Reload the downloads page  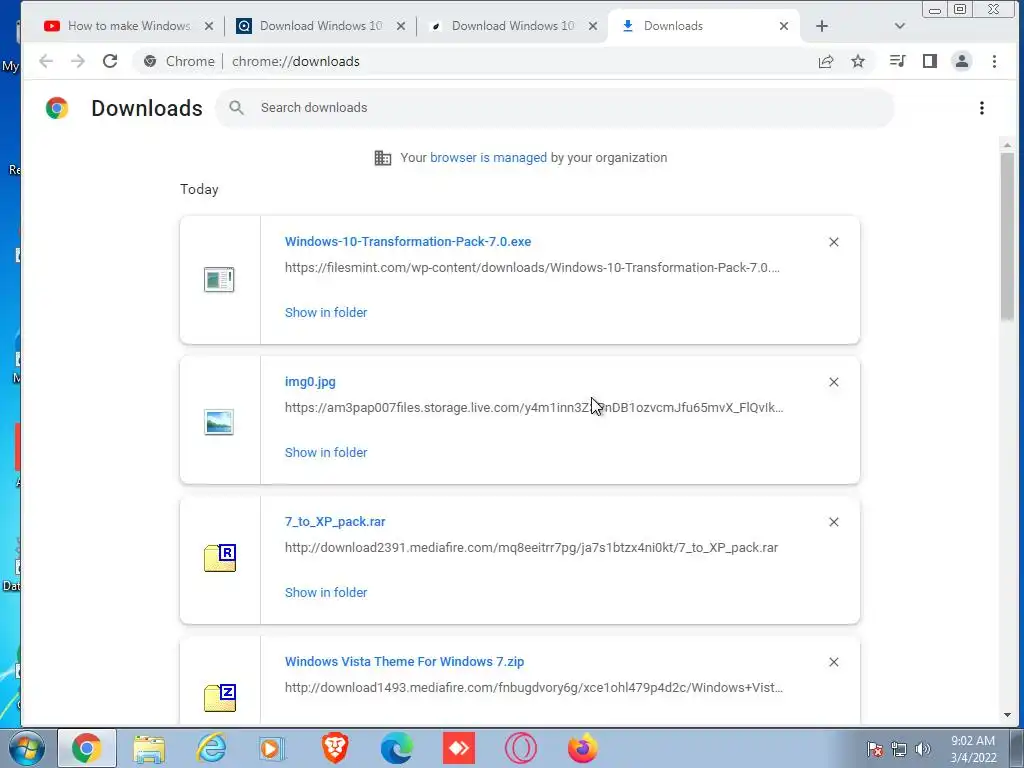pyautogui.click(x=110, y=61)
